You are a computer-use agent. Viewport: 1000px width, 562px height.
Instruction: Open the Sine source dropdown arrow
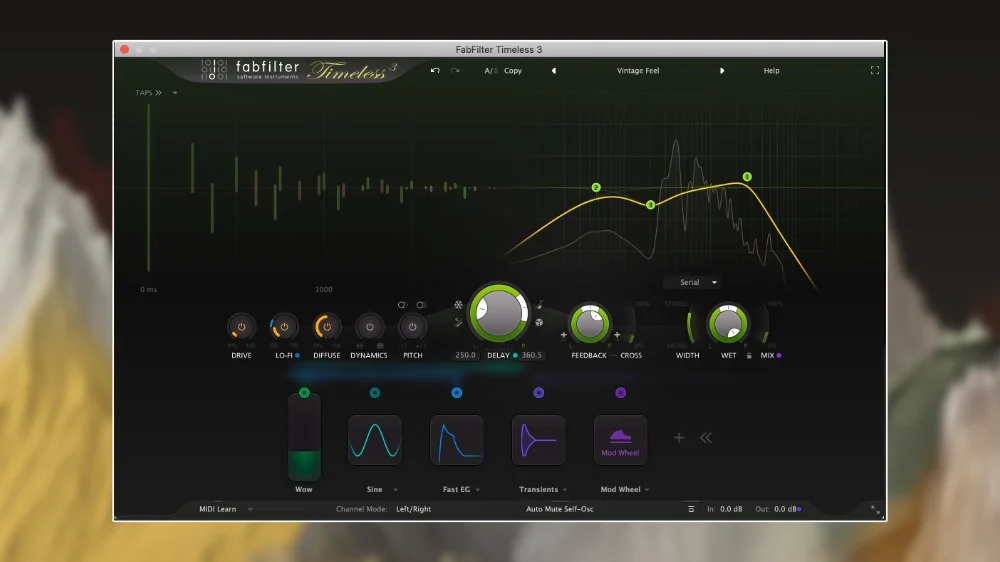[395, 490]
